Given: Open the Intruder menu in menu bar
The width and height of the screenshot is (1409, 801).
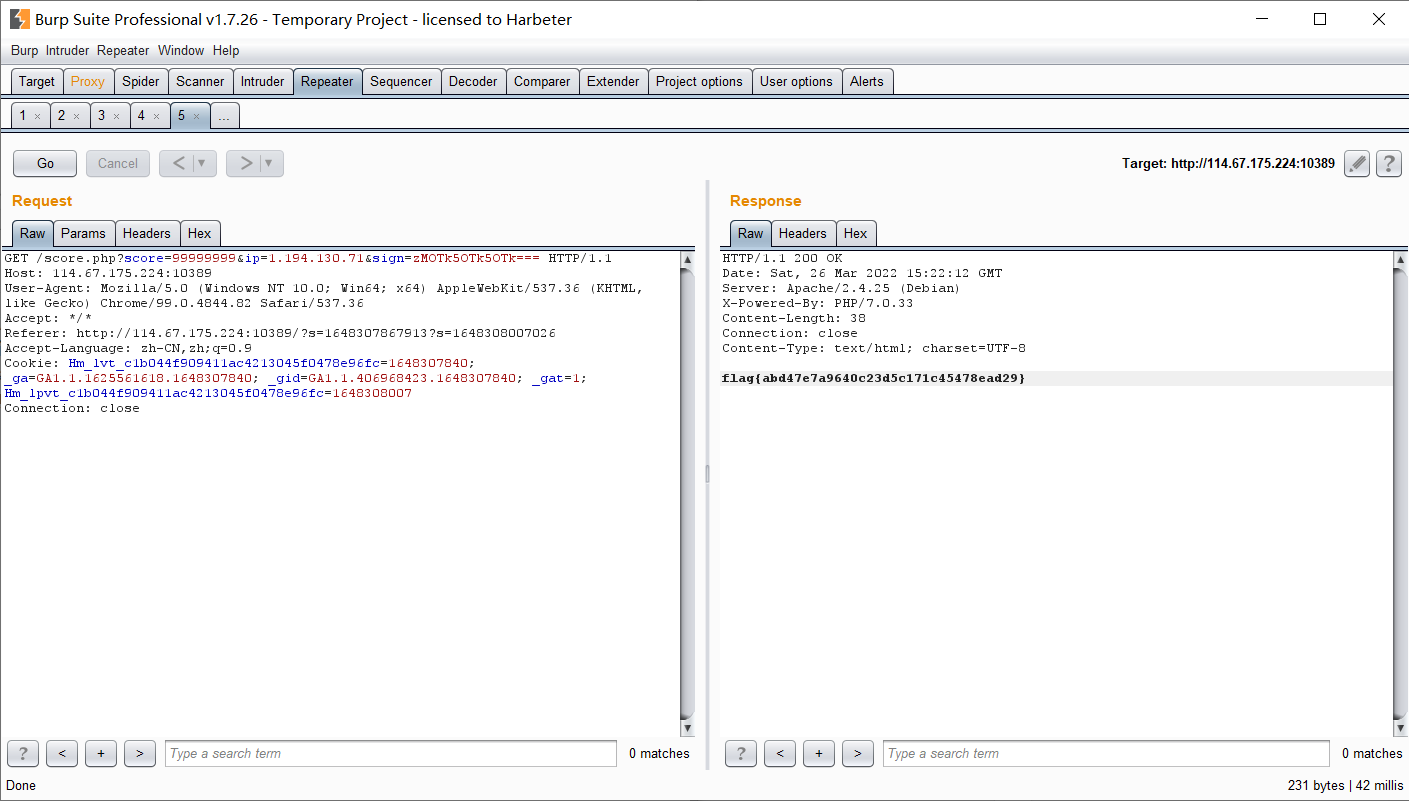Looking at the screenshot, I should coord(68,51).
